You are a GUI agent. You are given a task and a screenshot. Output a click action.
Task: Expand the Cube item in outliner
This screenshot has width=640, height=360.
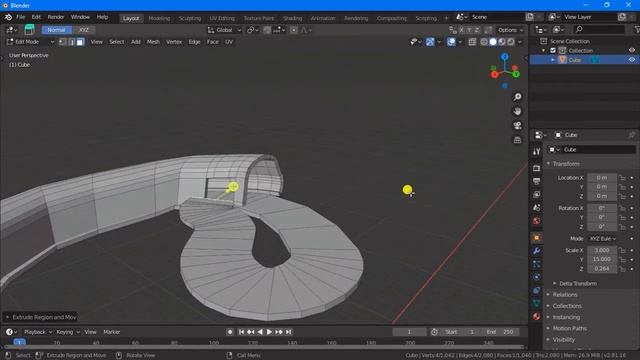pos(553,60)
